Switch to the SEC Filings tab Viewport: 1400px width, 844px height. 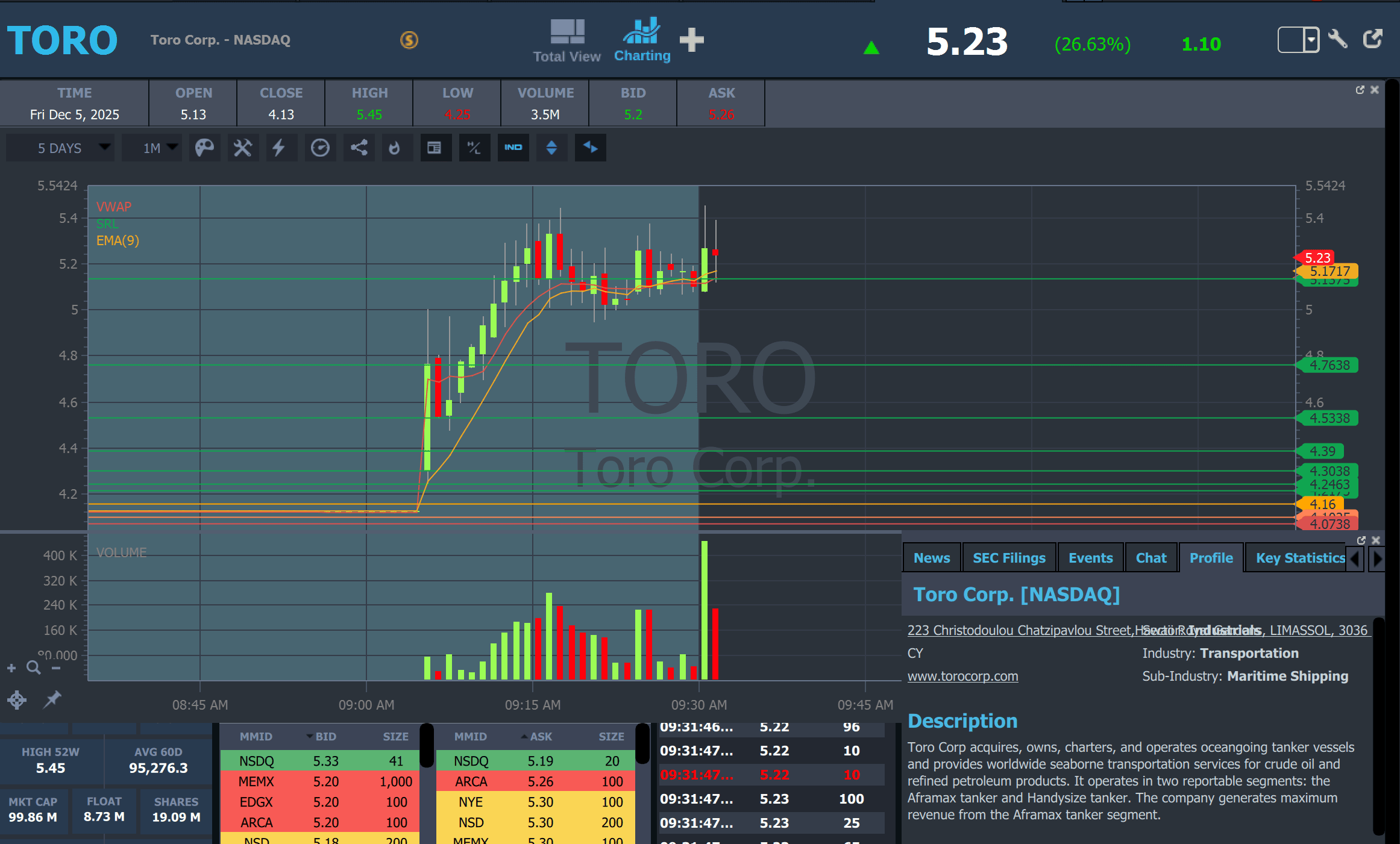point(1009,558)
